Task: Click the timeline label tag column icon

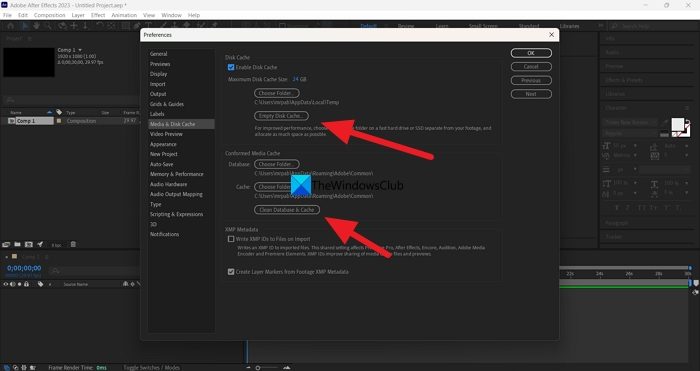Action: [41, 284]
